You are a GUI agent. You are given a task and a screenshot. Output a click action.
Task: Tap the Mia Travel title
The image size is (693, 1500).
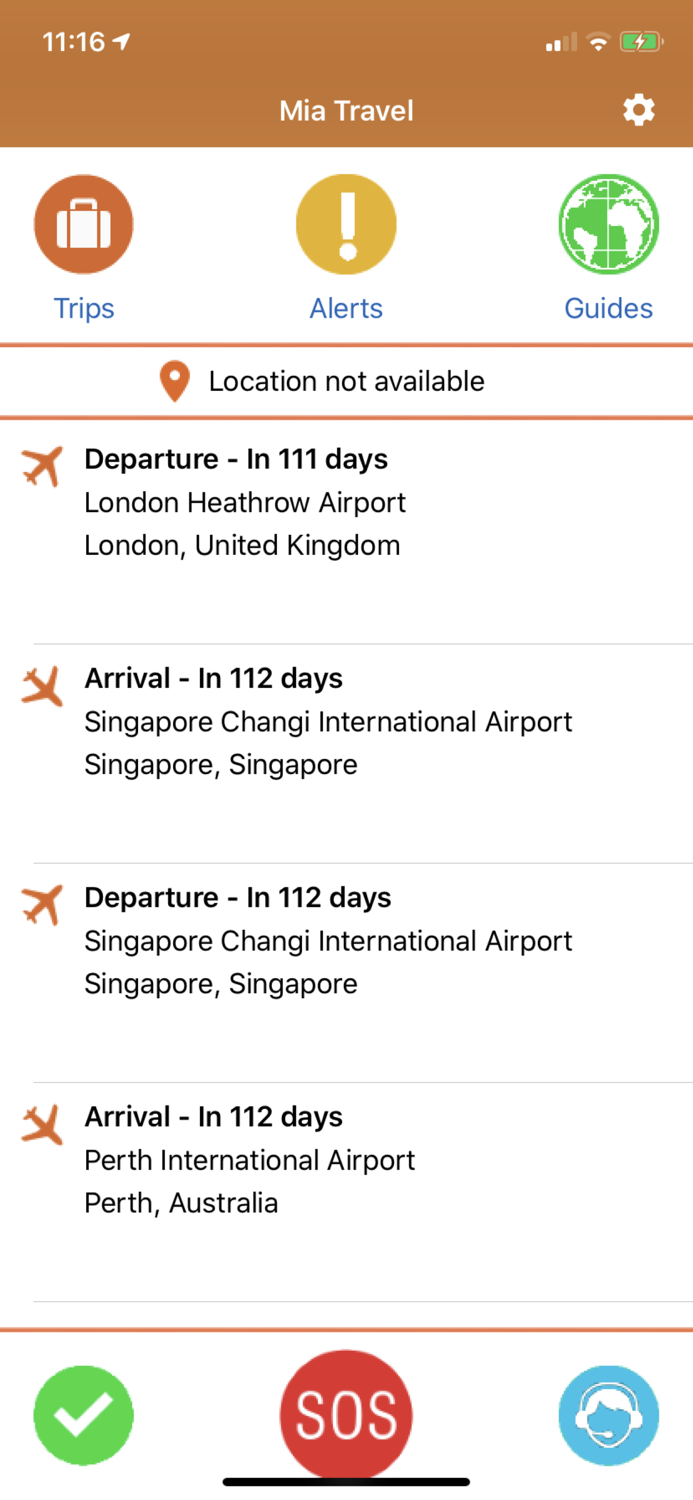point(346,110)
